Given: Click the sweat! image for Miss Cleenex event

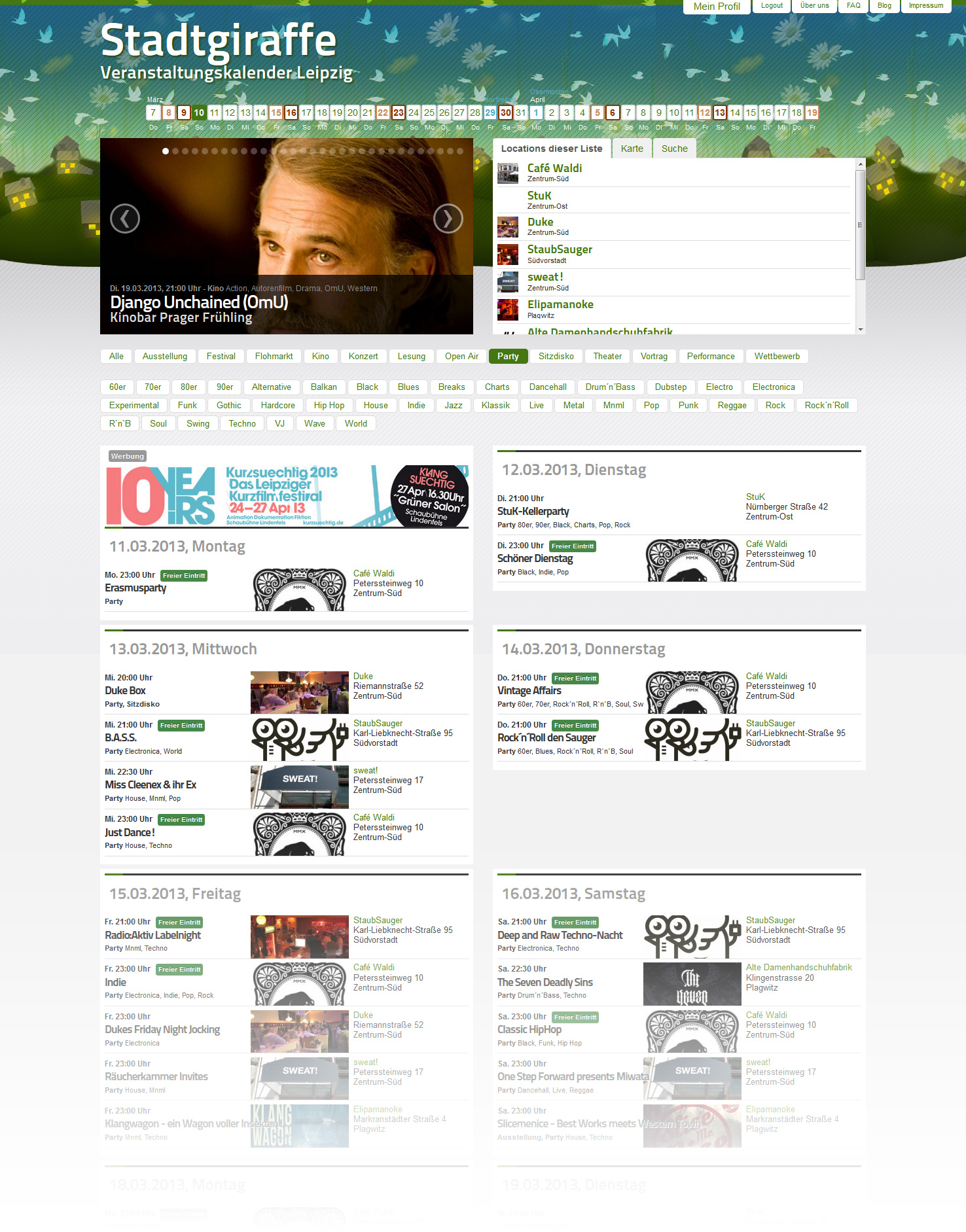Looking at the screenshot, I should (x=299, y=786).
